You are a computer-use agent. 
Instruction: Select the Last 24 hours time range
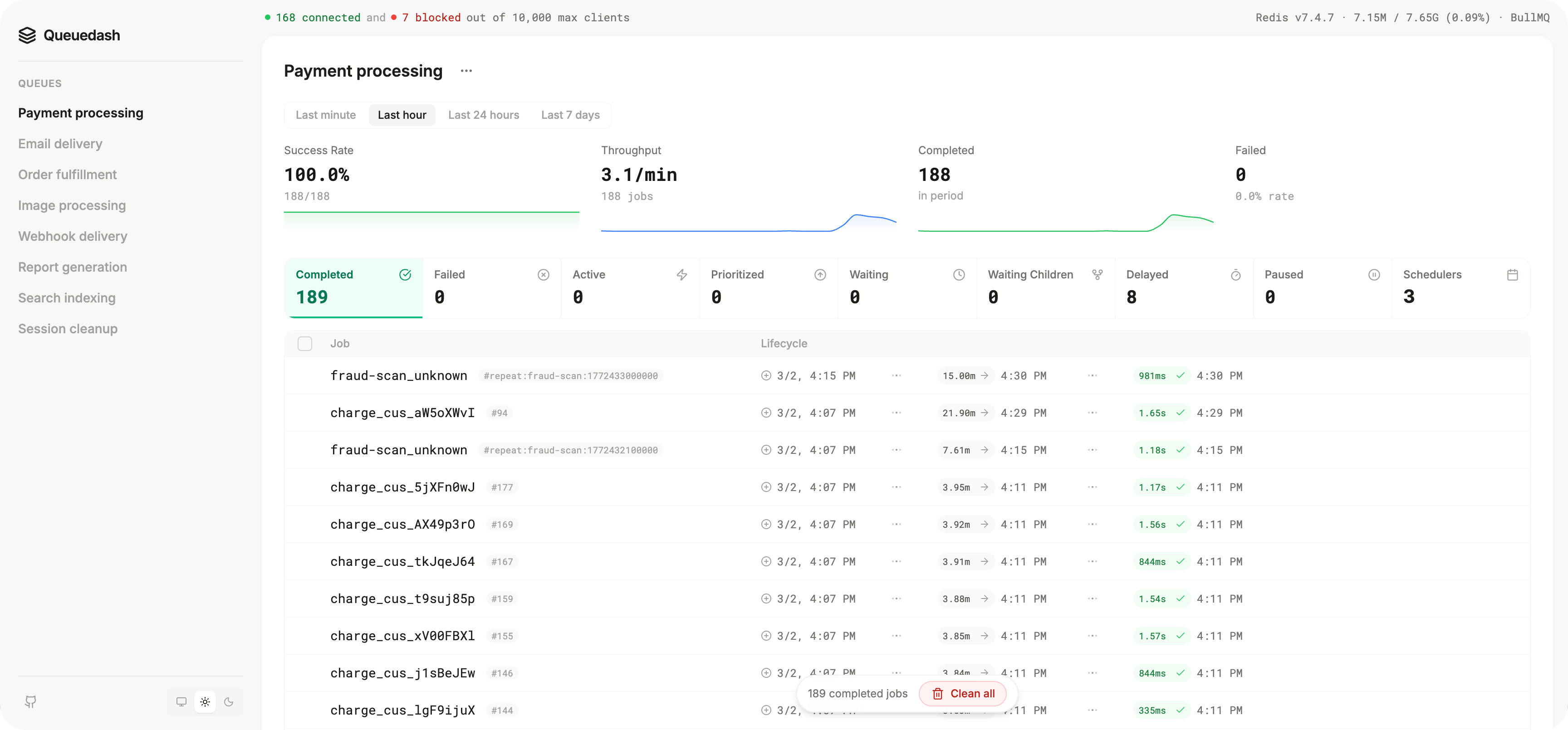(x=483, y=115)
